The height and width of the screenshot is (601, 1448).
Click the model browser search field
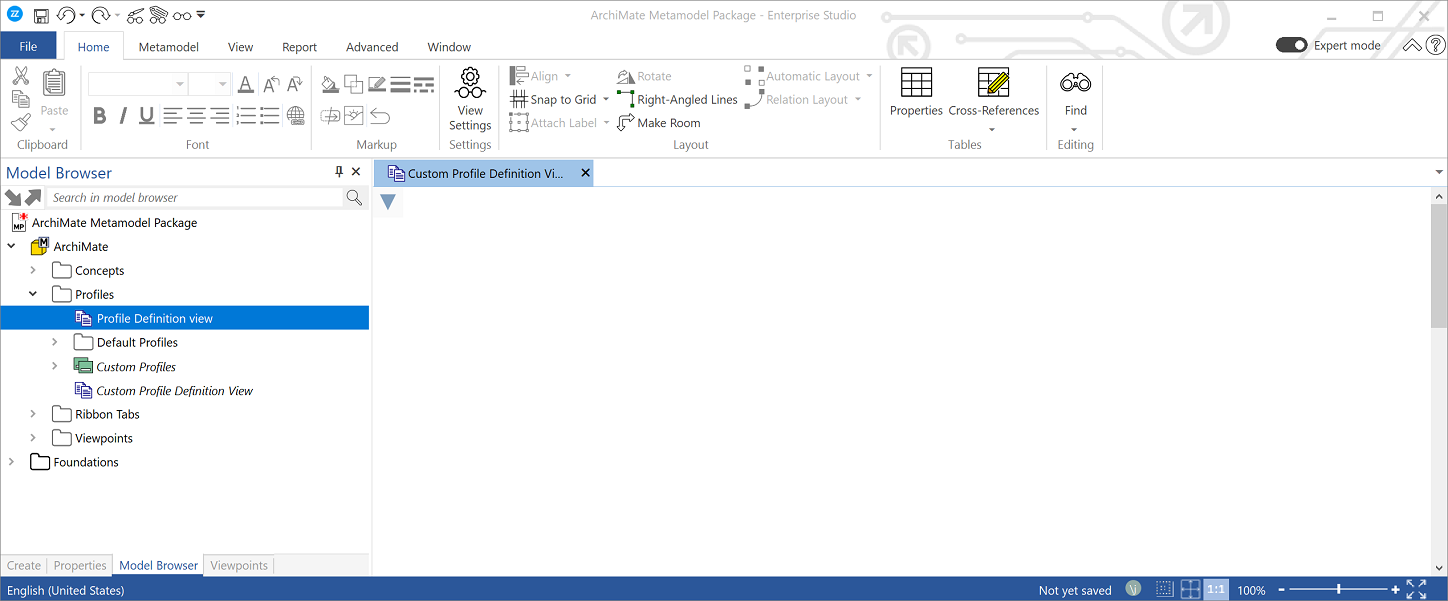[x=195, y=198]
